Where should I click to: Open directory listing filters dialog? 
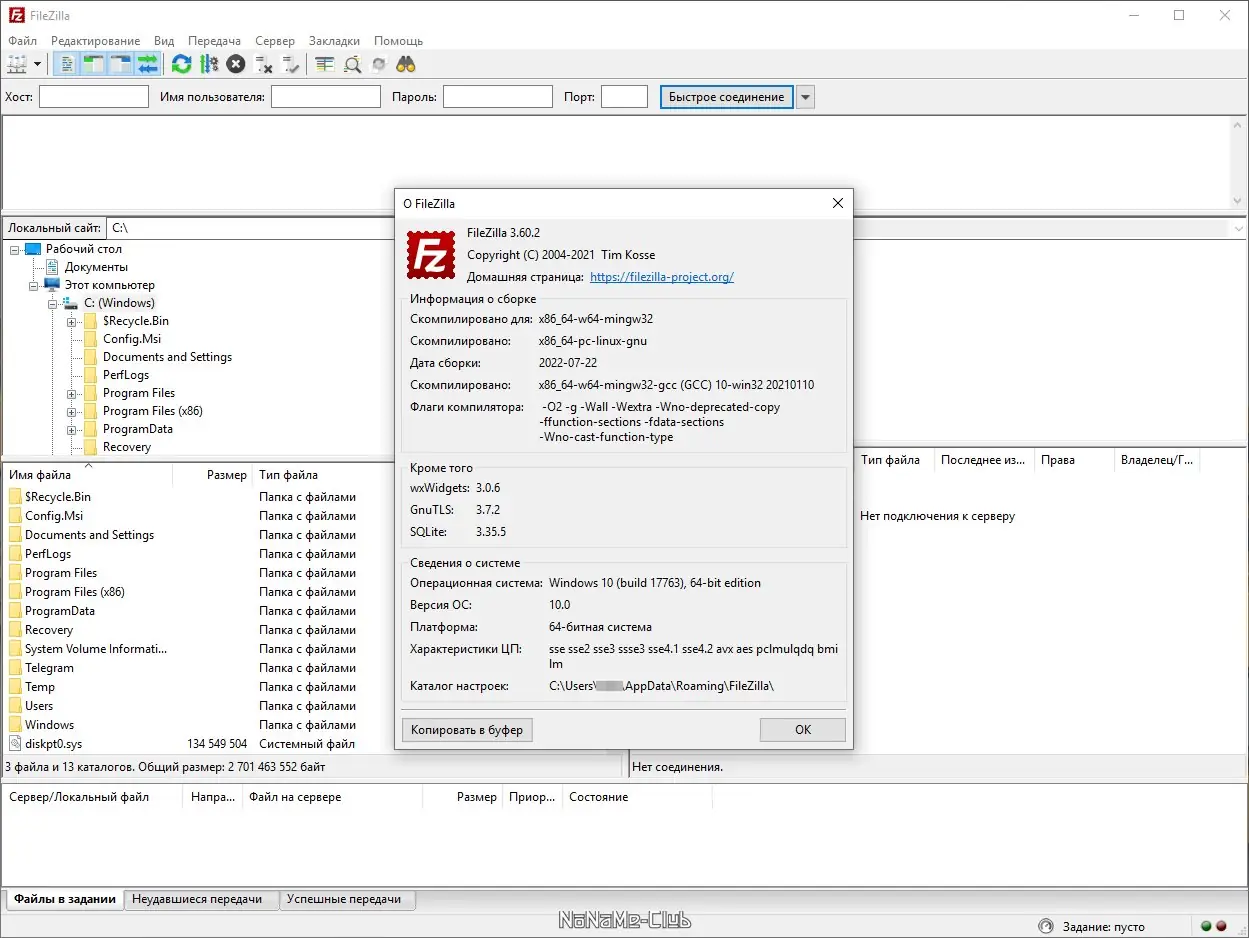click(324, 64)
